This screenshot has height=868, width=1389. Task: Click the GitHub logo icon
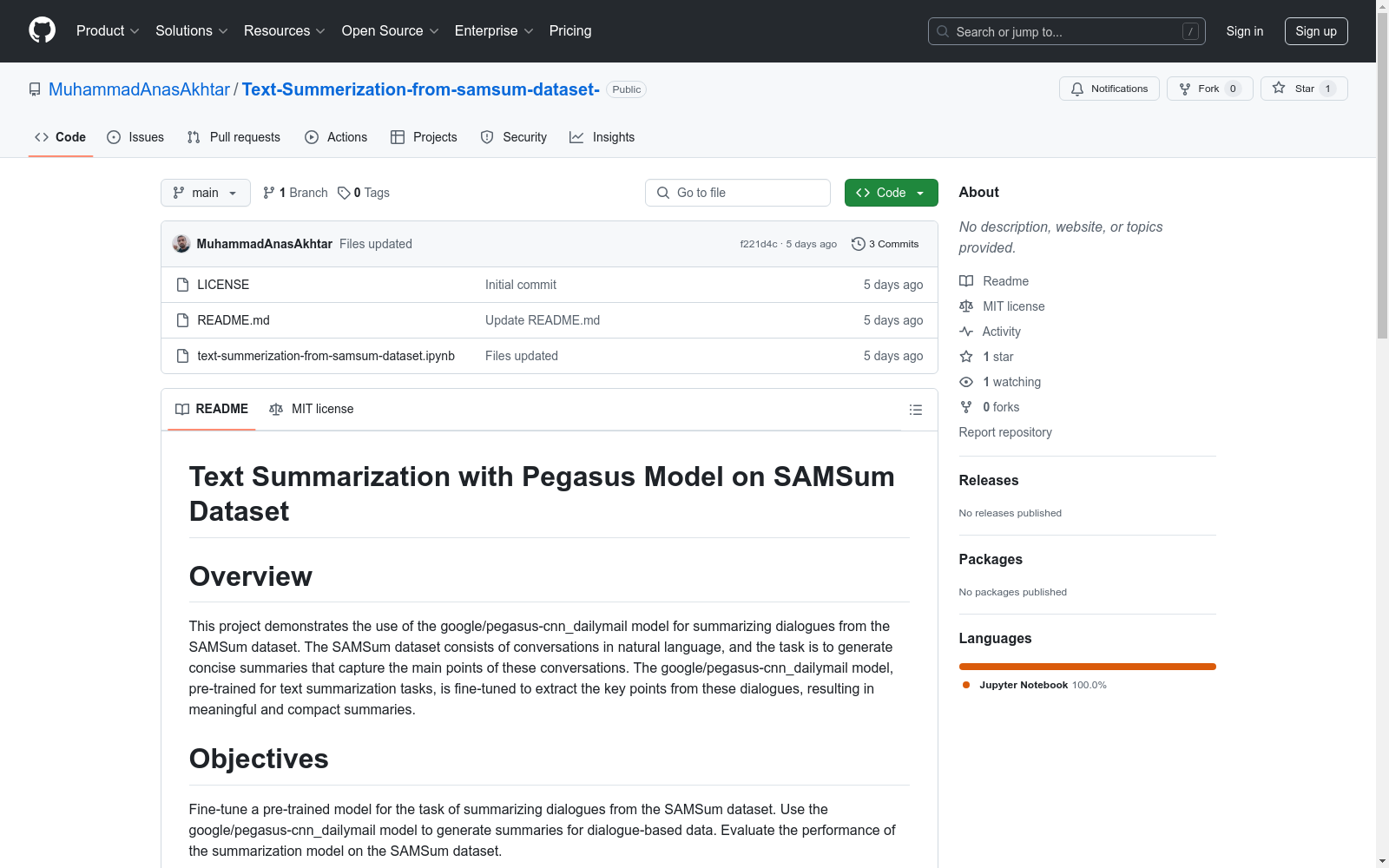(x=42, y=30)
